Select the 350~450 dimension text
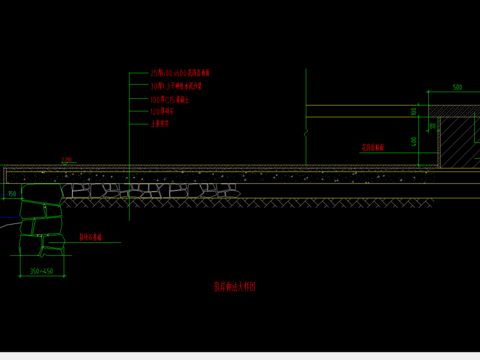 pos(42,271)
